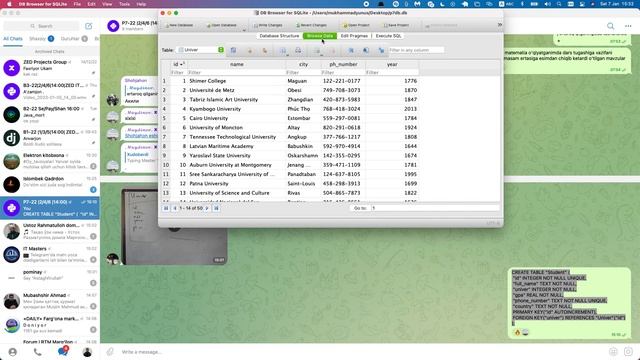The image size is (640, 360).
Task: Sort by the ph_number column header
Action: [343, 64]
